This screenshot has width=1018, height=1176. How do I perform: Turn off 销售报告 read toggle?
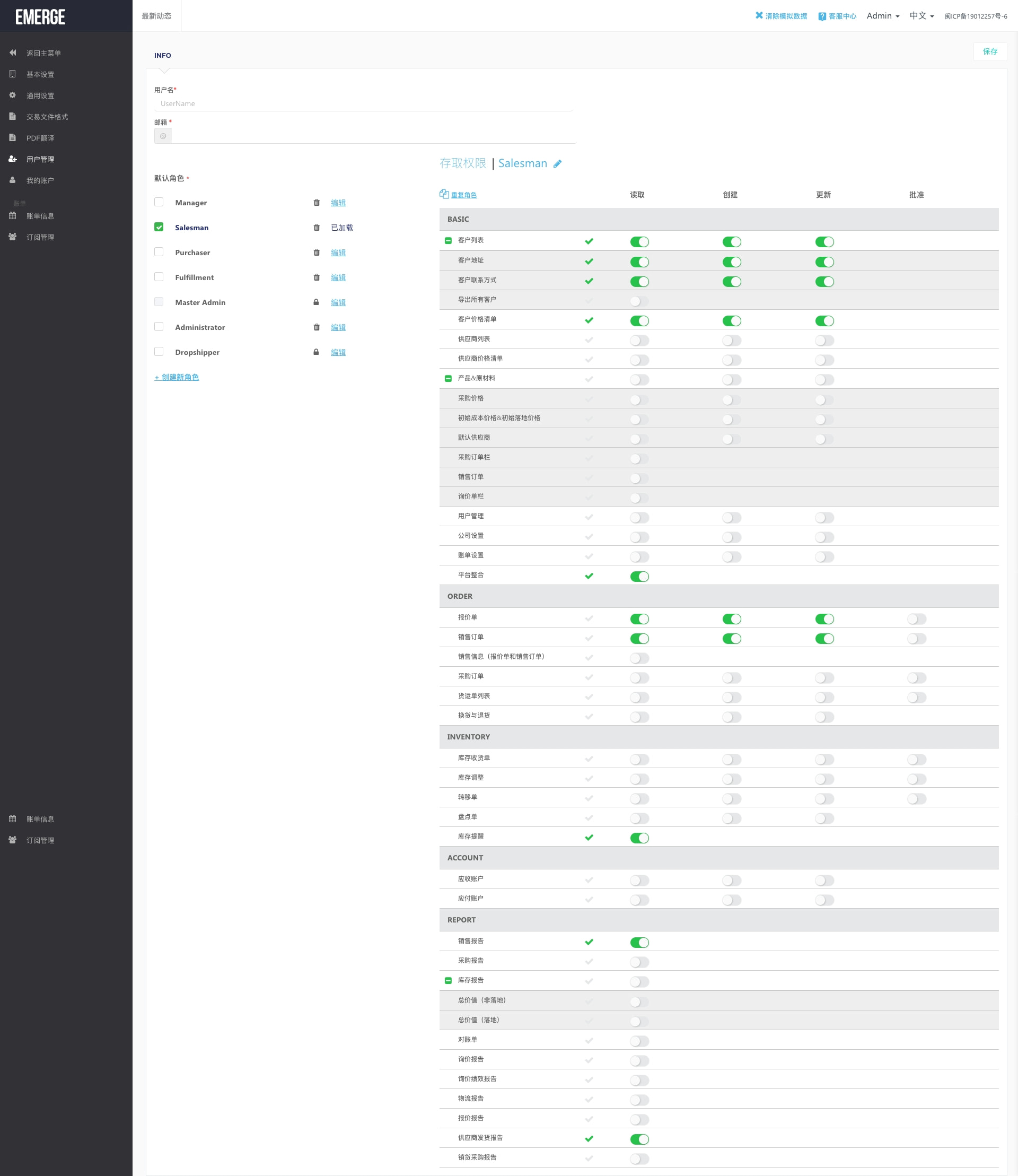click(x=639, y=943)
